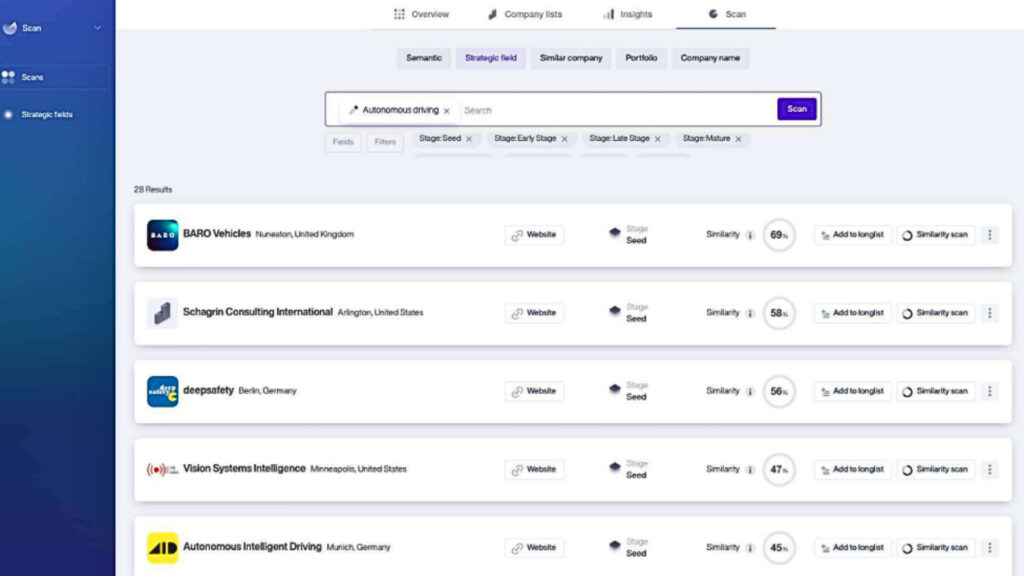
Task: Expand the Scan dropdown in the sidebar
Action: click(x=97, y=28)
